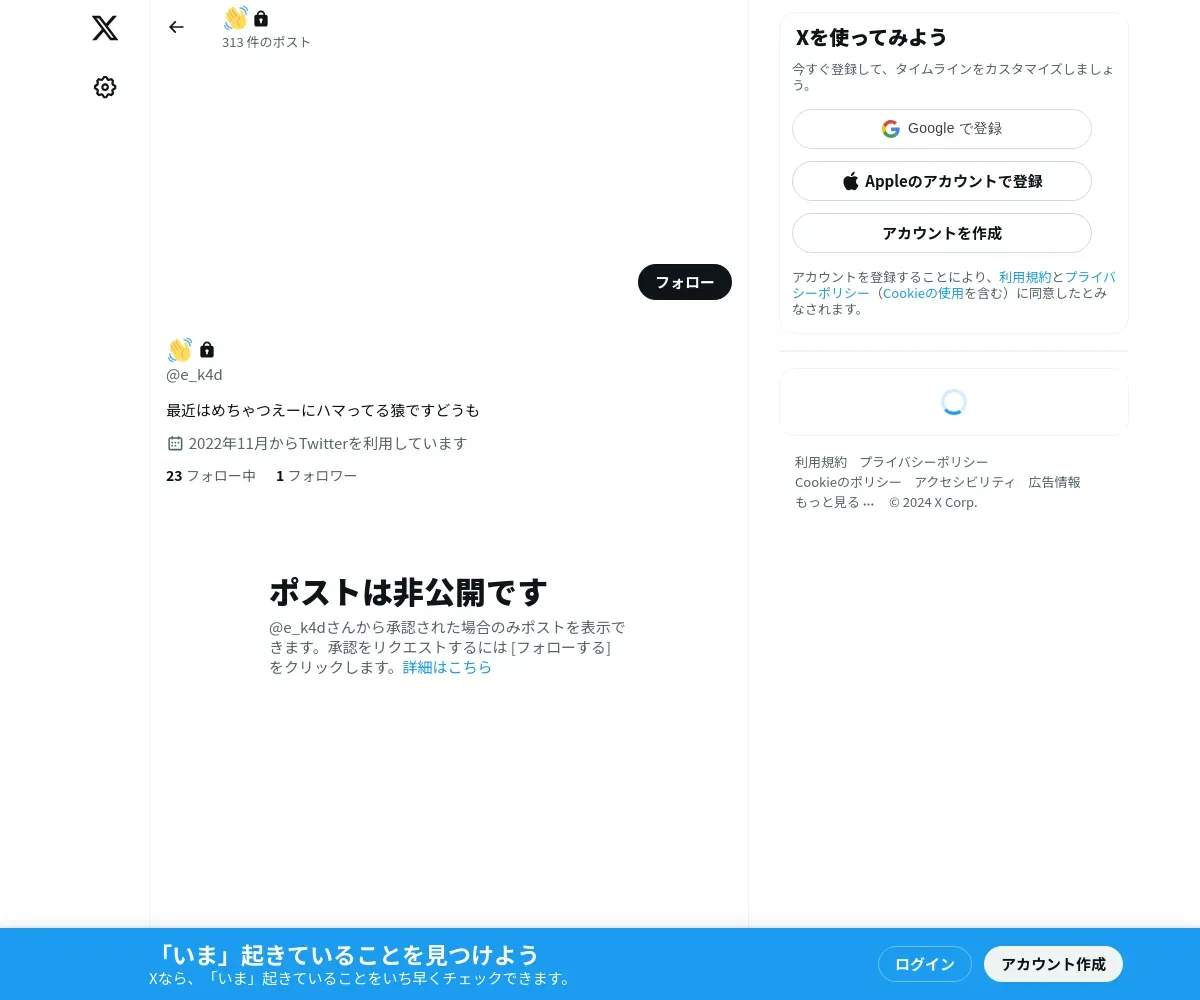Click 2022年11月からTwitterを利用しています text
The image size is (1200, 1000).
tap(328, 443)
